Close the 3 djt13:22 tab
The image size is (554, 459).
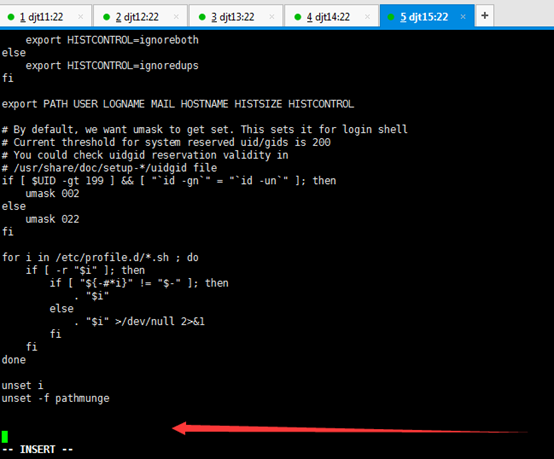(272, 17)
